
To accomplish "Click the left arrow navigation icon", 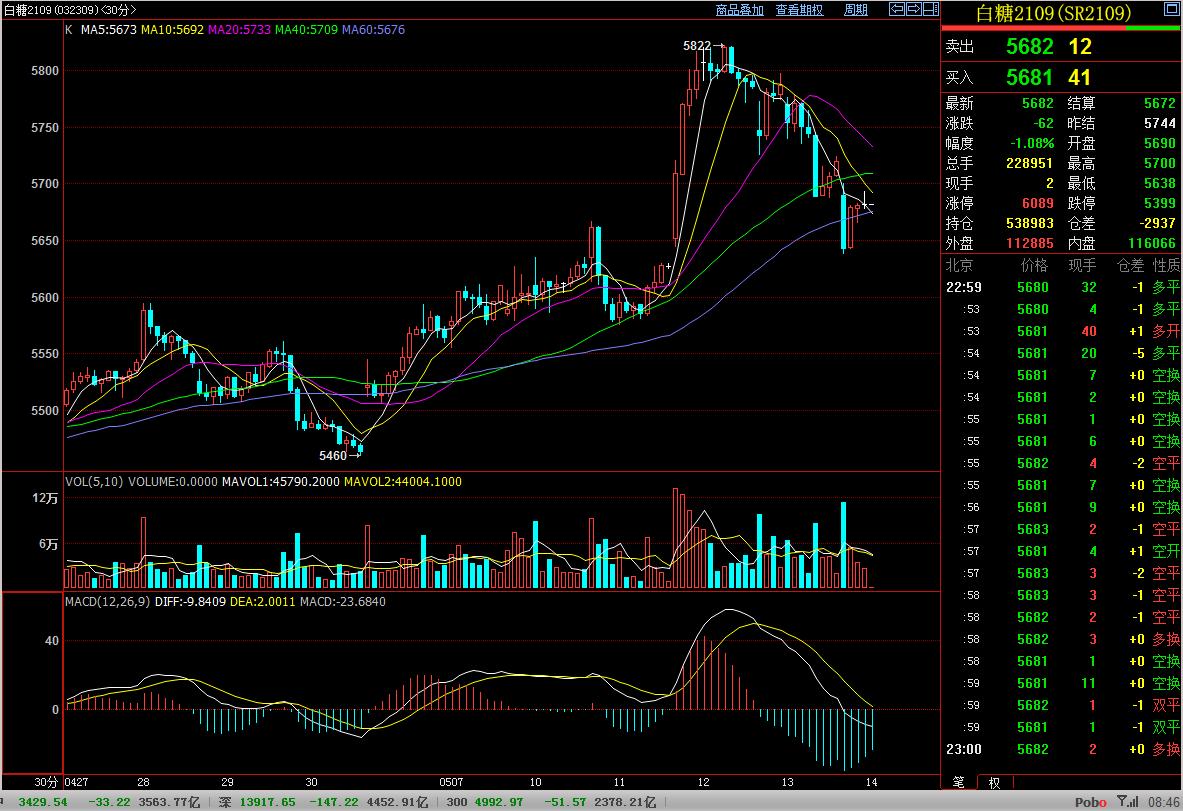I will pos(897,9).
